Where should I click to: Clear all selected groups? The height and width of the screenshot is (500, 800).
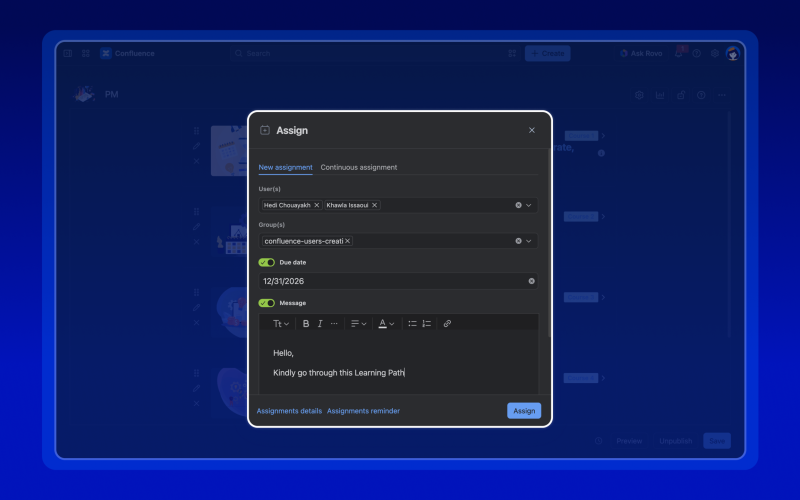tap(518, 241)
